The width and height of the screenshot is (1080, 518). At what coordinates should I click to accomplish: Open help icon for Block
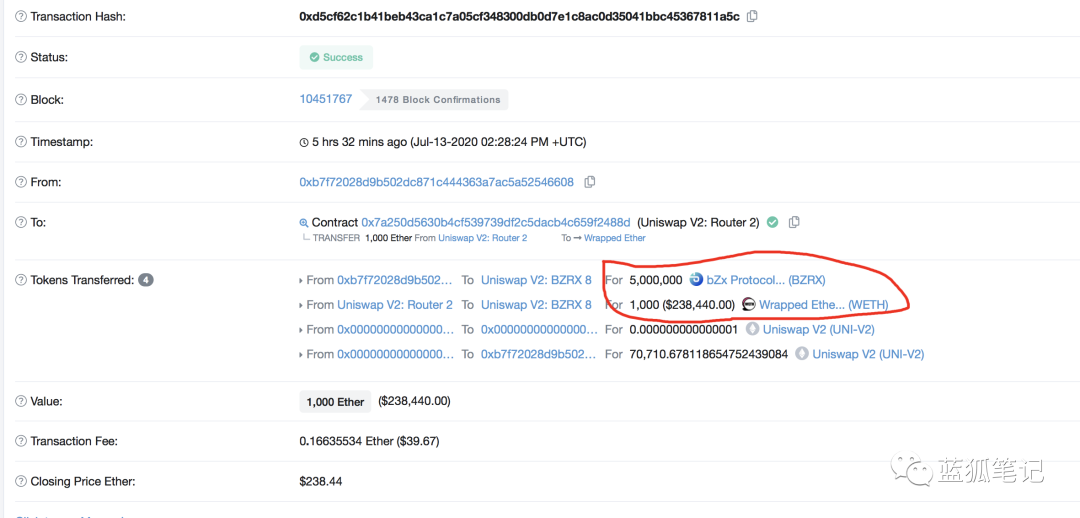coord(21,100)
